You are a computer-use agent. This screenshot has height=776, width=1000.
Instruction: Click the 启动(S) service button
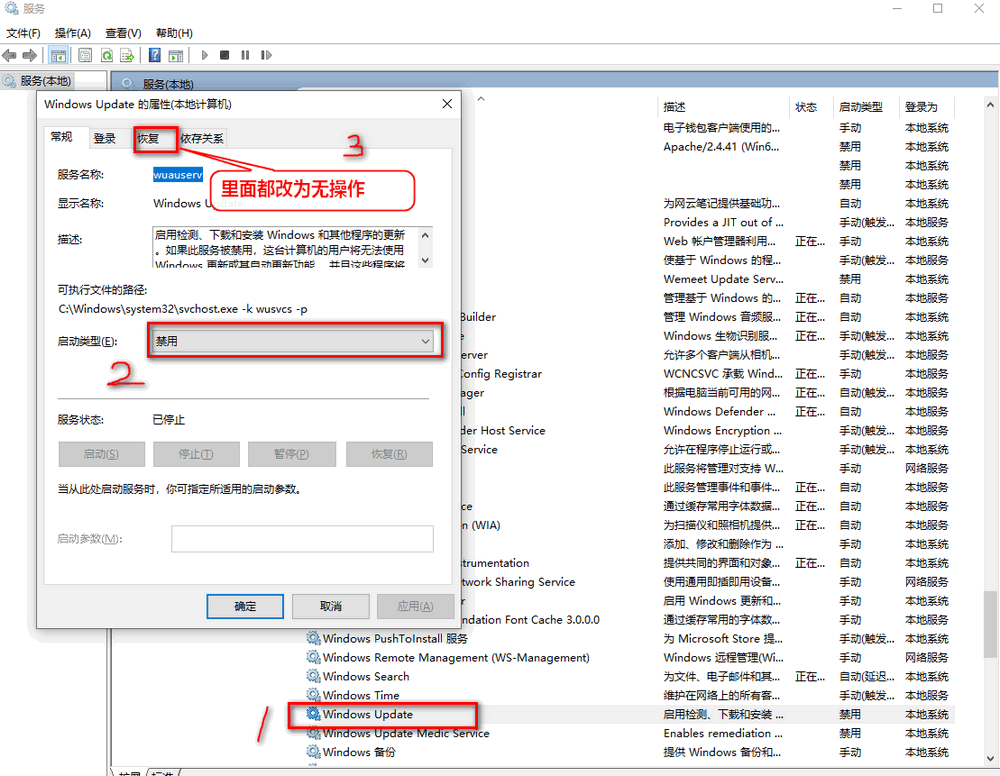point(101,454)
